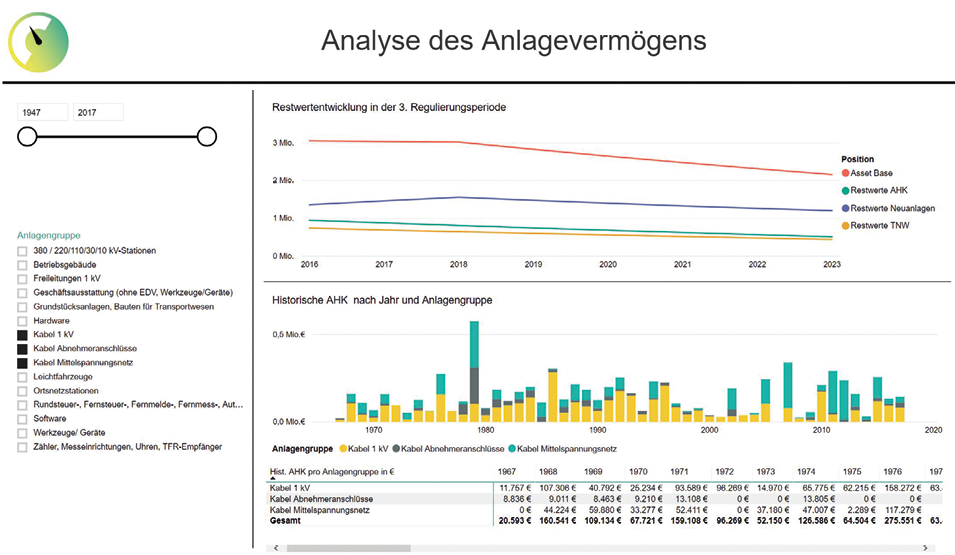Click the green gauge logo icon
The height and width of the screenshot is (555, 955).
coord(39,41)
